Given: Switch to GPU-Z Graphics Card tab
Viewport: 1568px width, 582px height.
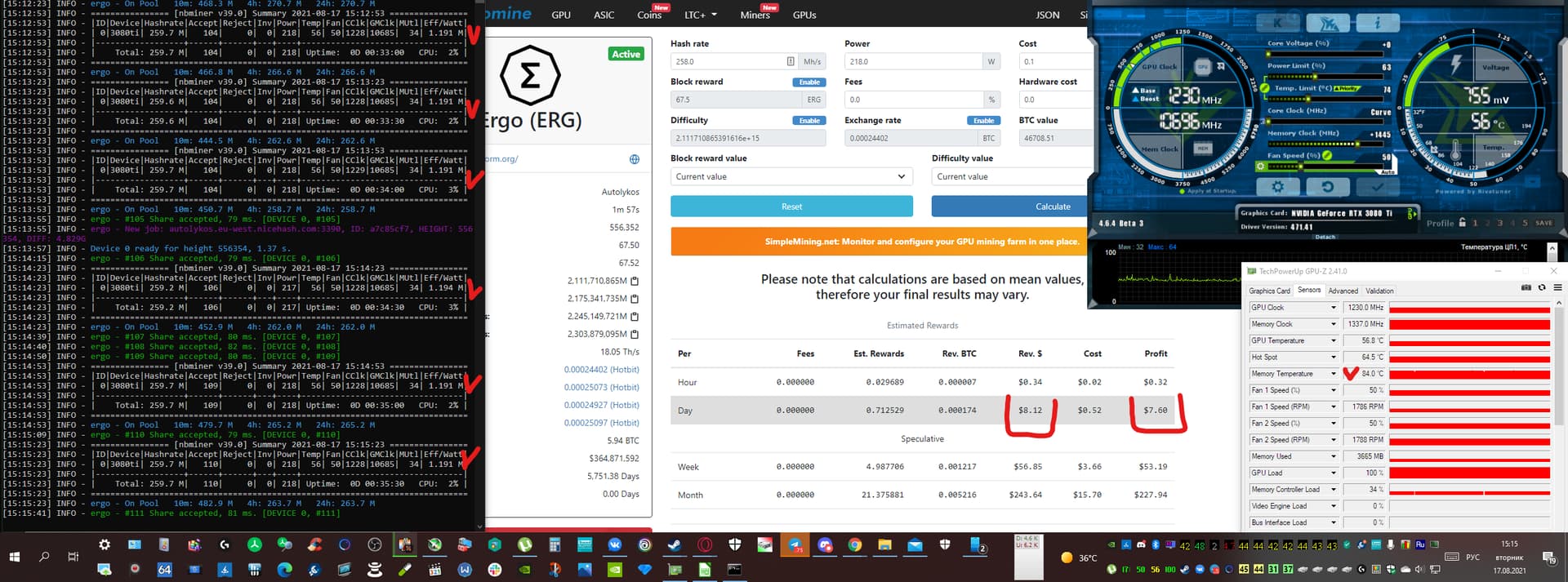Looking at the screenshot, I should (x=1270, y=291).
